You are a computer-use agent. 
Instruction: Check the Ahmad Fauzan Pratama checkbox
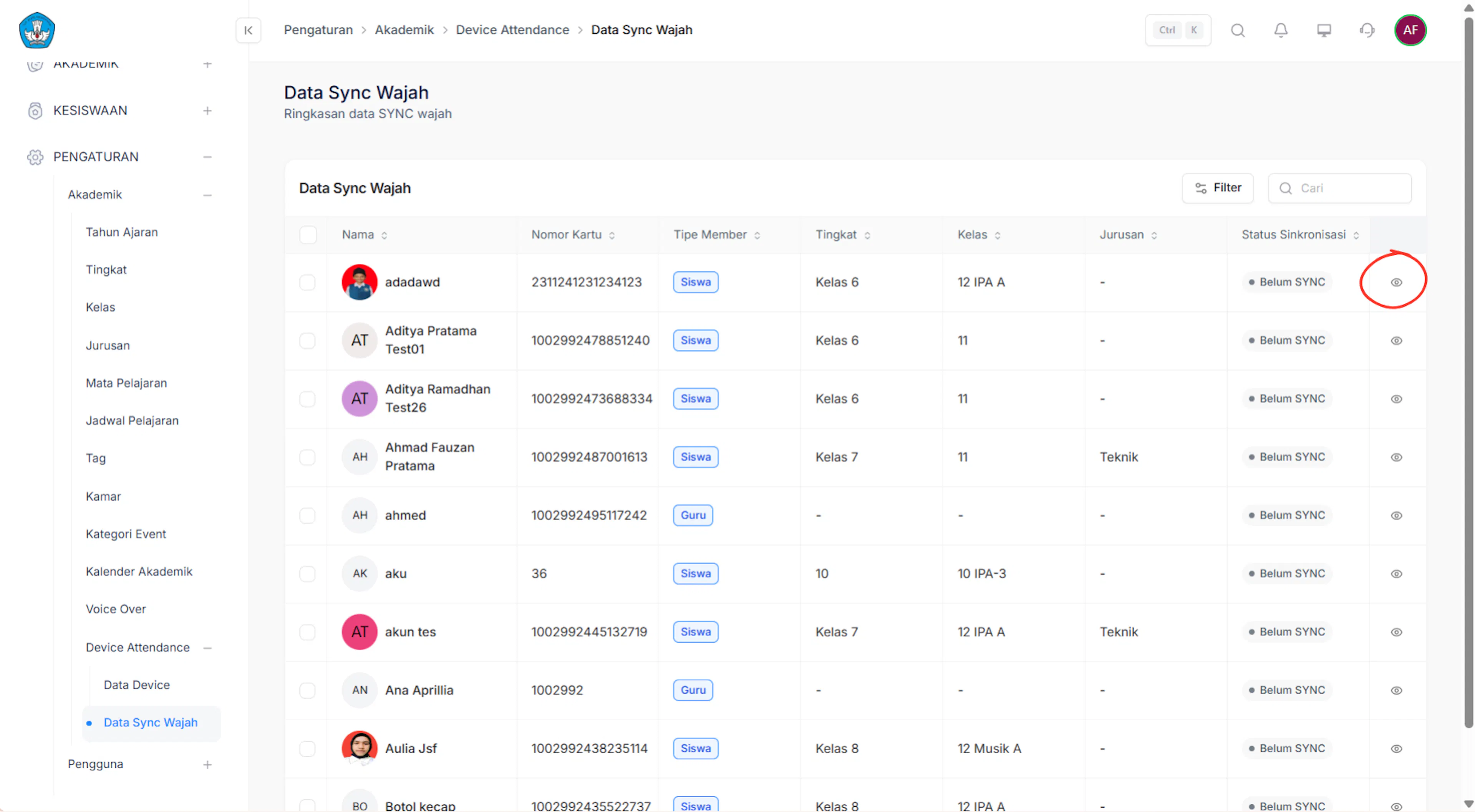tap(307, 458)
